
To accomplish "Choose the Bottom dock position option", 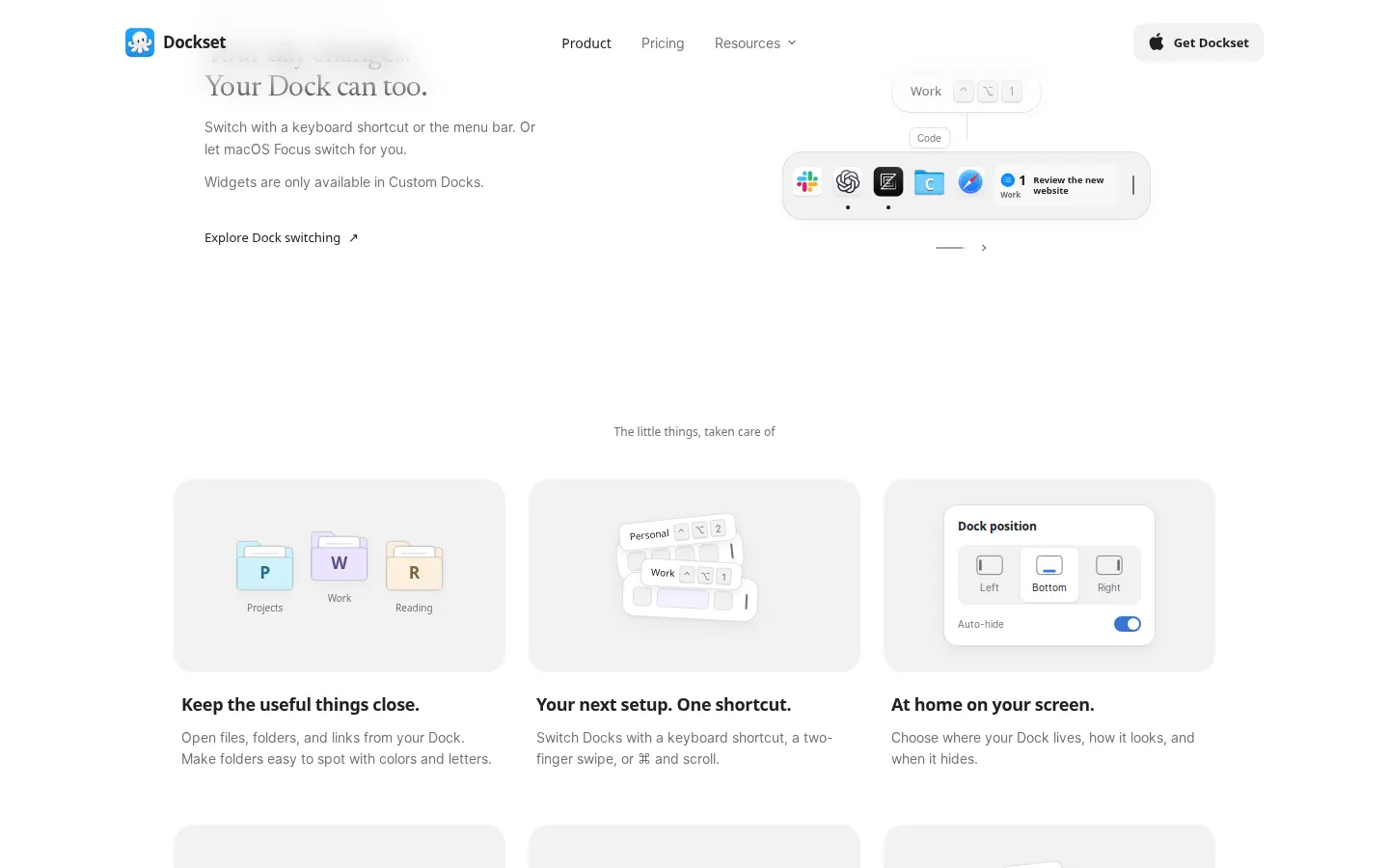I will (x=1049, y=574).
